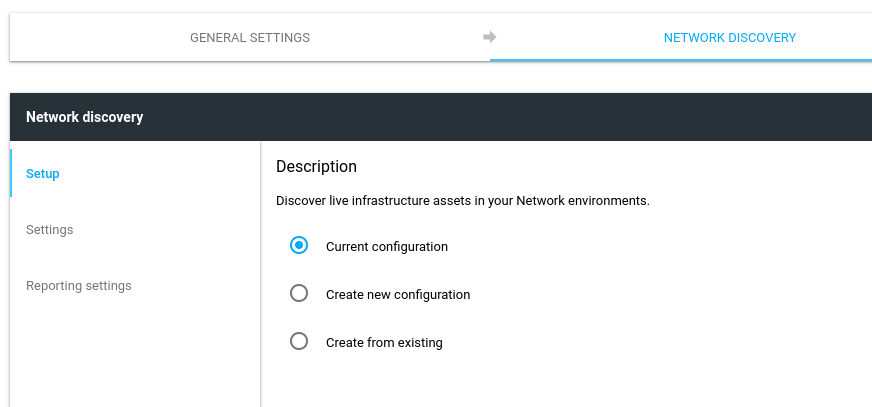Select the Setup sidebar item

43,174
